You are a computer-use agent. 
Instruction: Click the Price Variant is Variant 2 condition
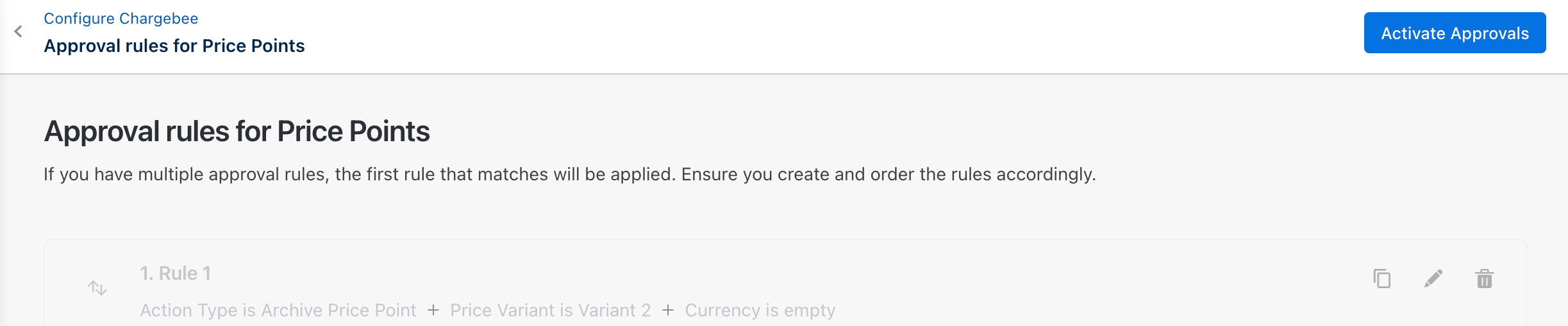tap(550, 311)
